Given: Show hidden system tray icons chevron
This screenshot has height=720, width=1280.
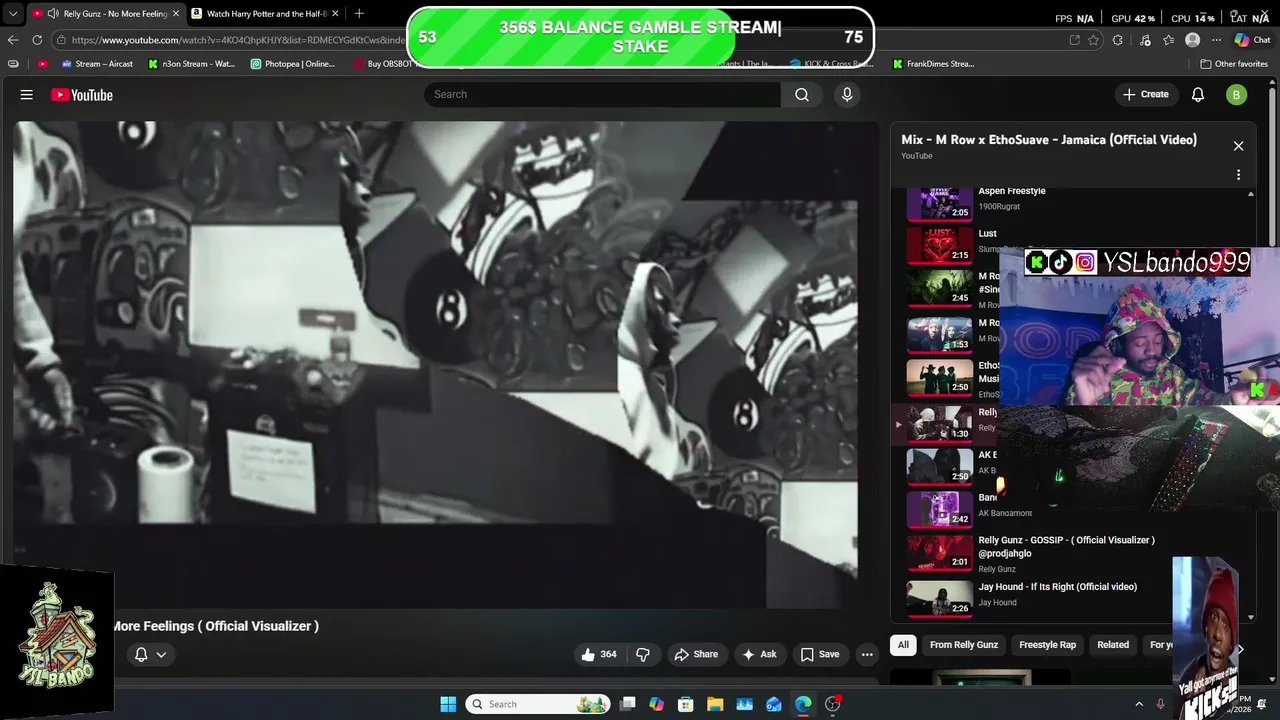Looking at the screenshot, I should pos(1139,704).
